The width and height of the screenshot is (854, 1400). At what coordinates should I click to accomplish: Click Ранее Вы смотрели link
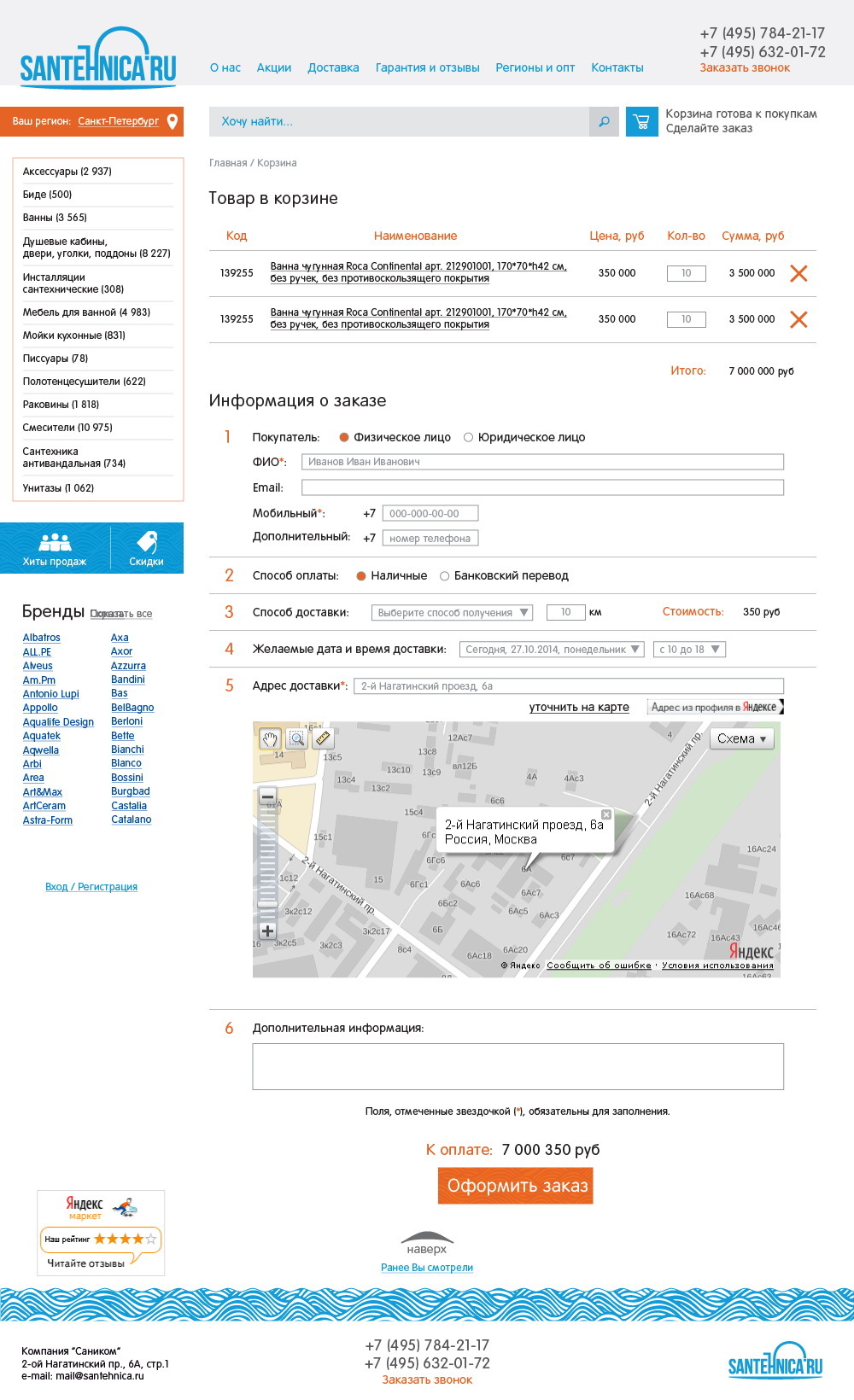coord(427,1268)
